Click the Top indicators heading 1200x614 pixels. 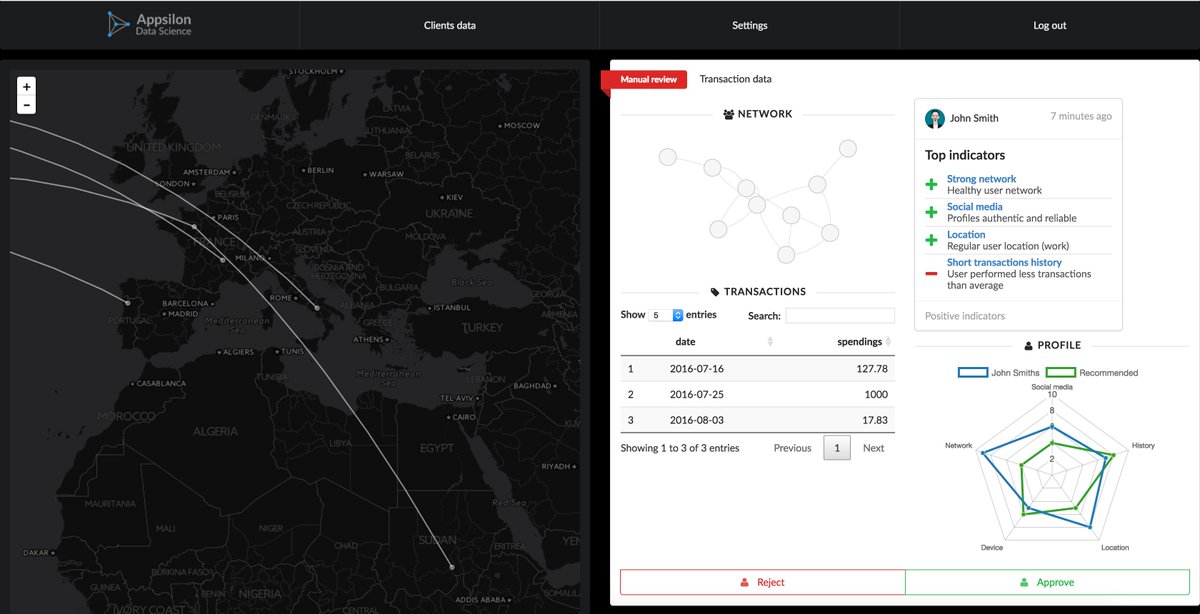965,155
